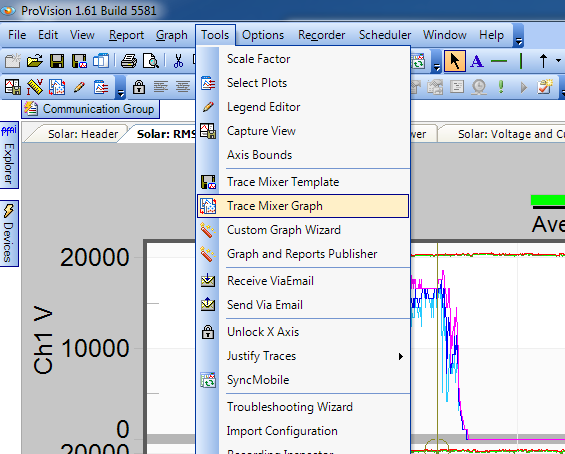Screen dimensions: 565x454
Task: Choose Send Via Email menu entry
Action: pyautogui.click(x=303, y=305)
